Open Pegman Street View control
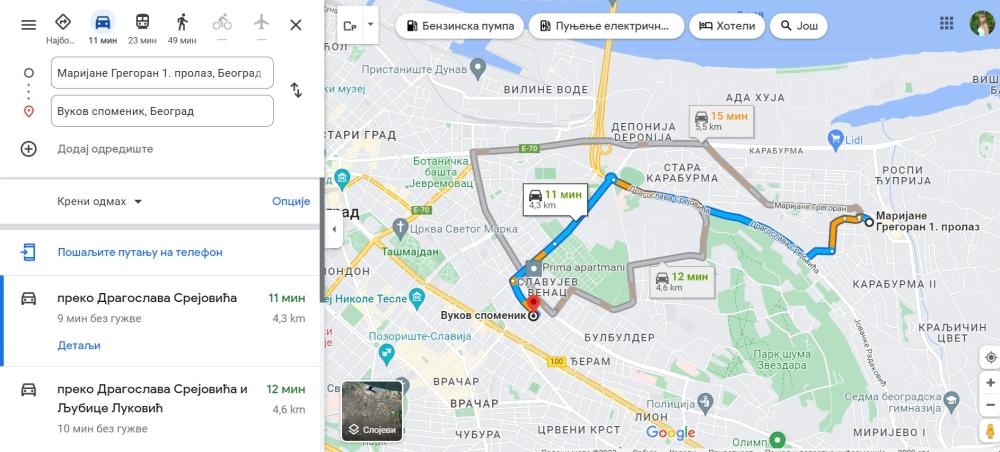The image size is (1000, 452). [x=990, y=431]
